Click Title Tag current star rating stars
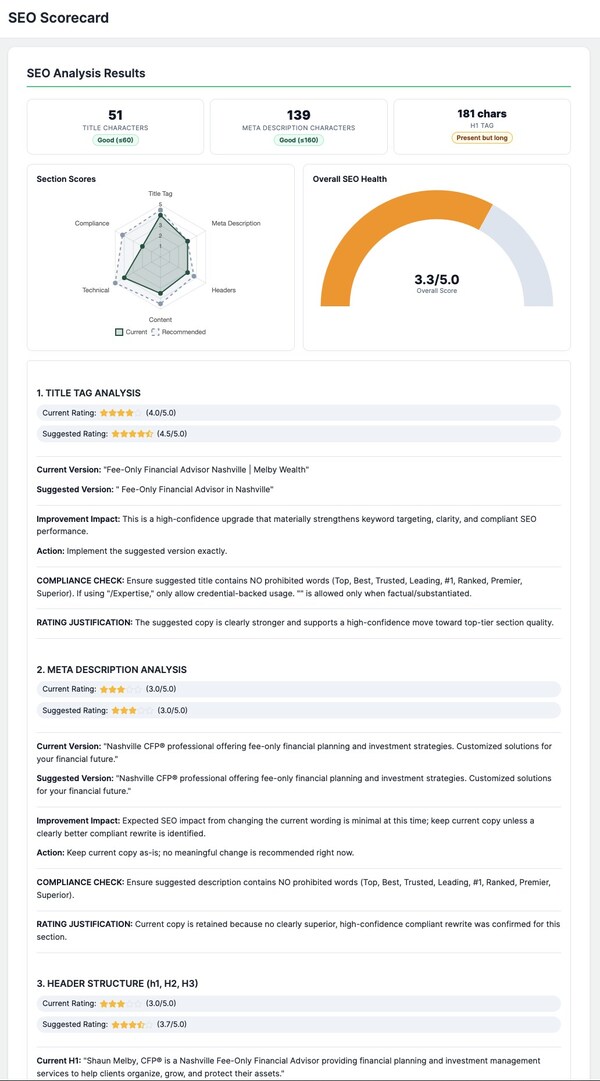This screenshot has height=1081, width=600. (x=116, y=412)
